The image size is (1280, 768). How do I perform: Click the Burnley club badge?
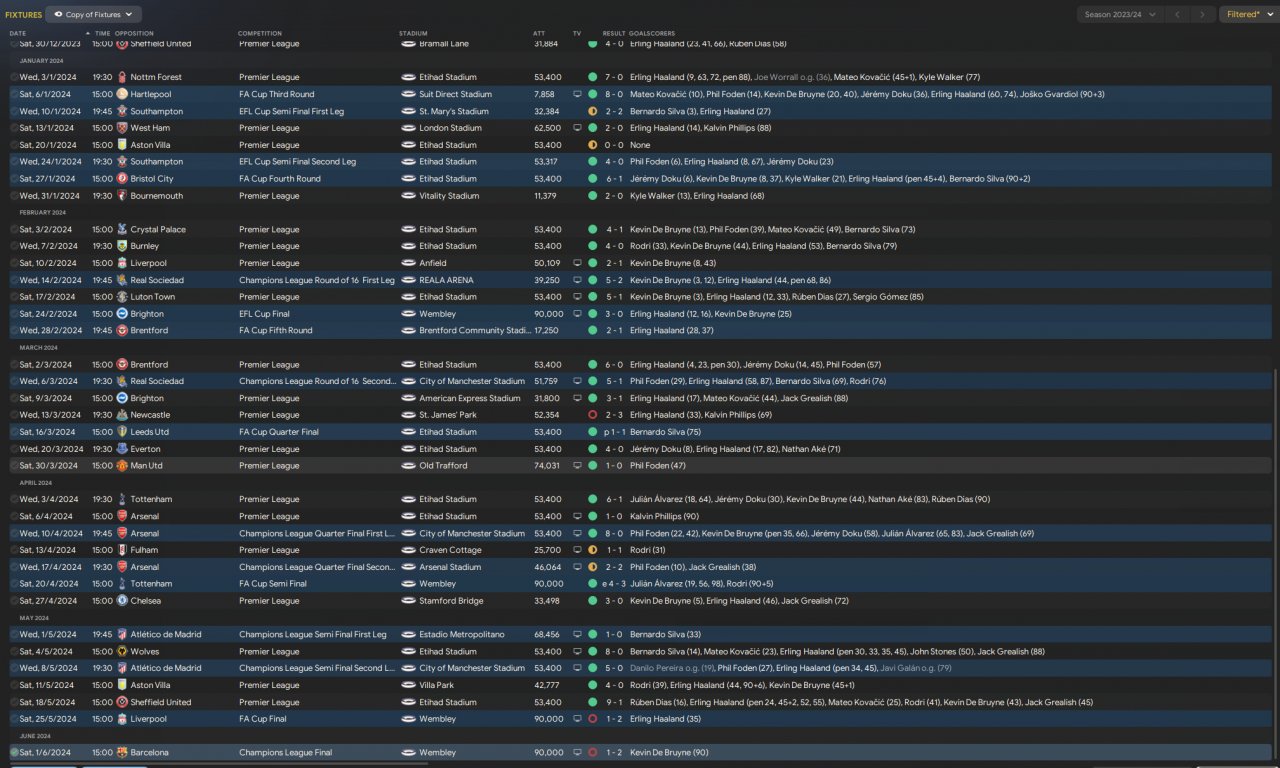[x=122, y=246]
